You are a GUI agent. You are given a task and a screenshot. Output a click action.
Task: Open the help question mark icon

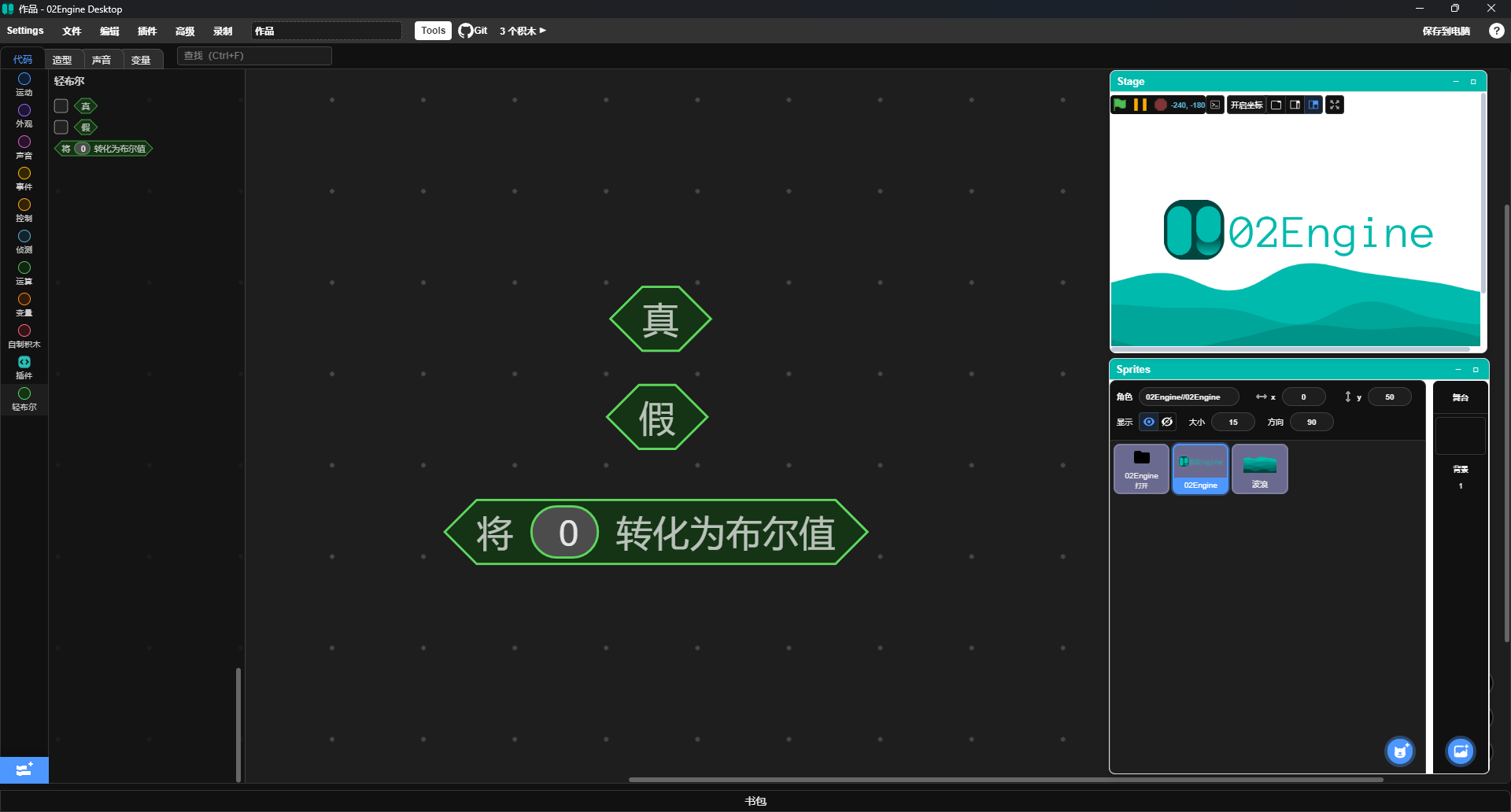[1496, 31]
